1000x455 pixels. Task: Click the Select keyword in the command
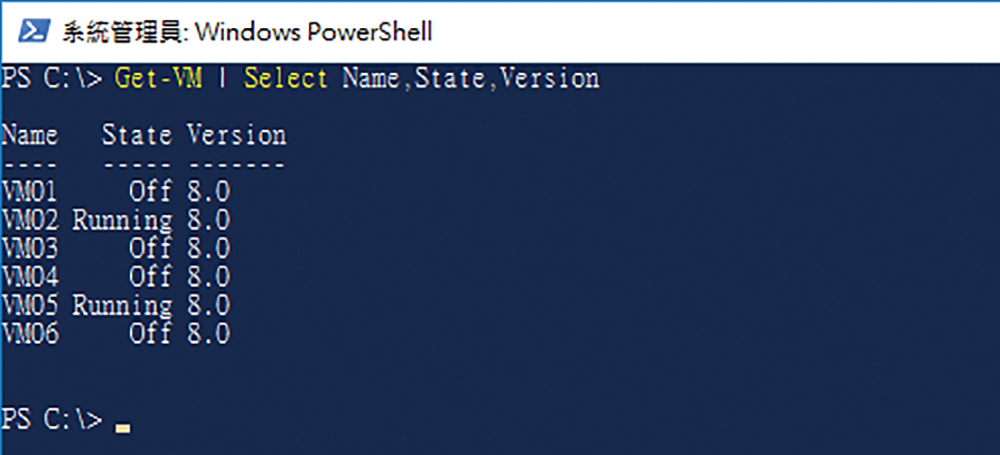(286, 78)
